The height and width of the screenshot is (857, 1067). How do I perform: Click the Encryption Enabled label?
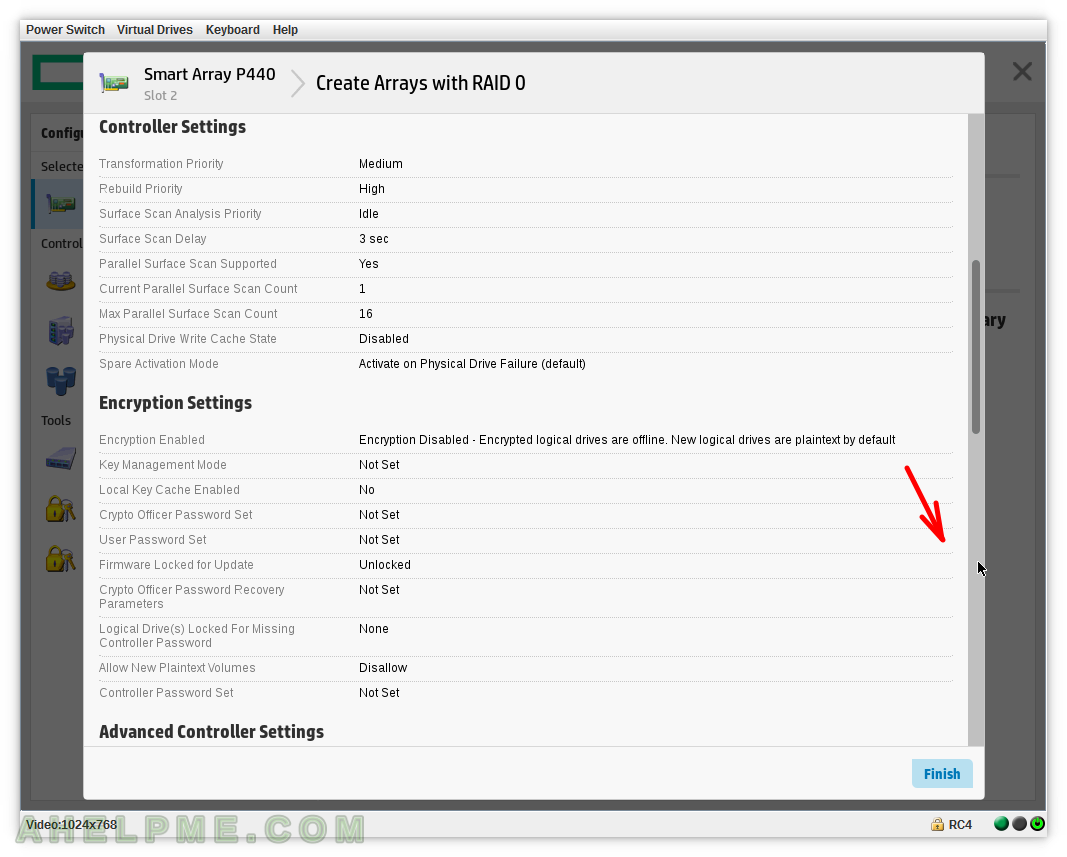[x=152, y=440]
